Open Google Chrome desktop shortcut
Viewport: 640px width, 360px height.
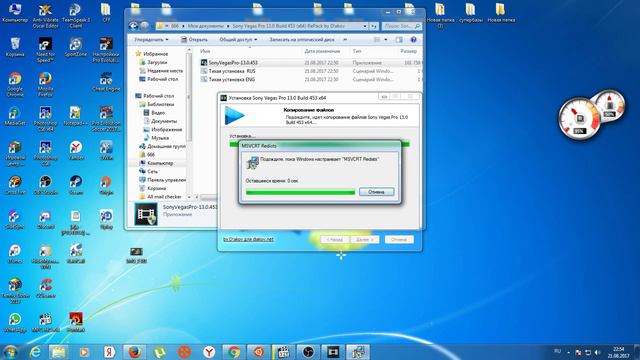coord(15,84)
